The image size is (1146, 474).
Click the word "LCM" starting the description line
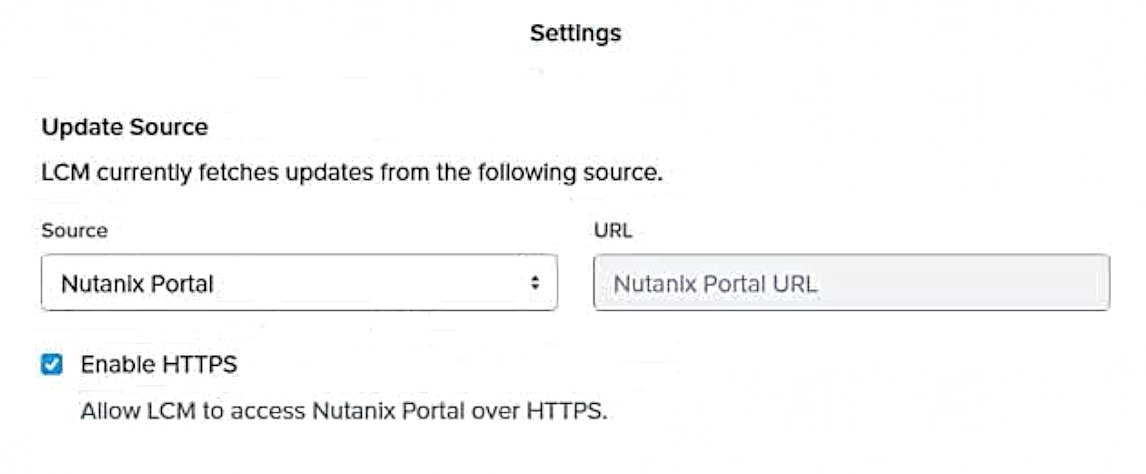click(62, 174)
